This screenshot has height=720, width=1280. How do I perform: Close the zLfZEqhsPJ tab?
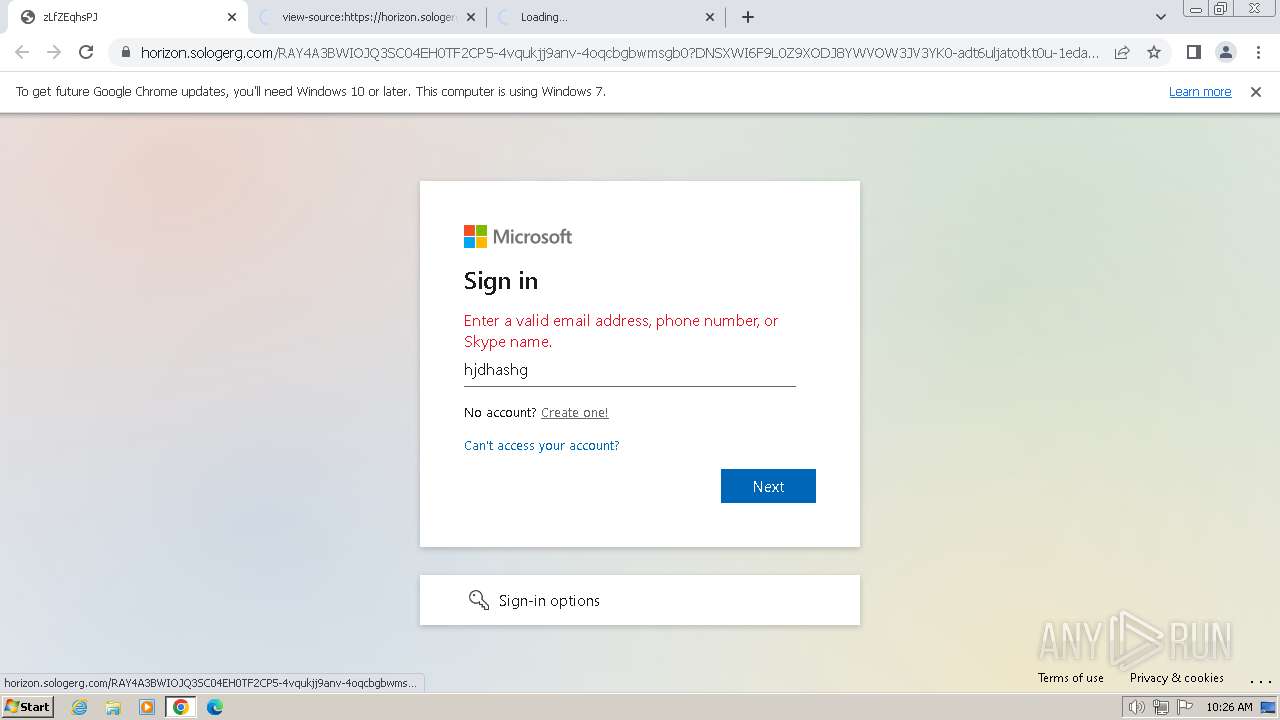232,17
